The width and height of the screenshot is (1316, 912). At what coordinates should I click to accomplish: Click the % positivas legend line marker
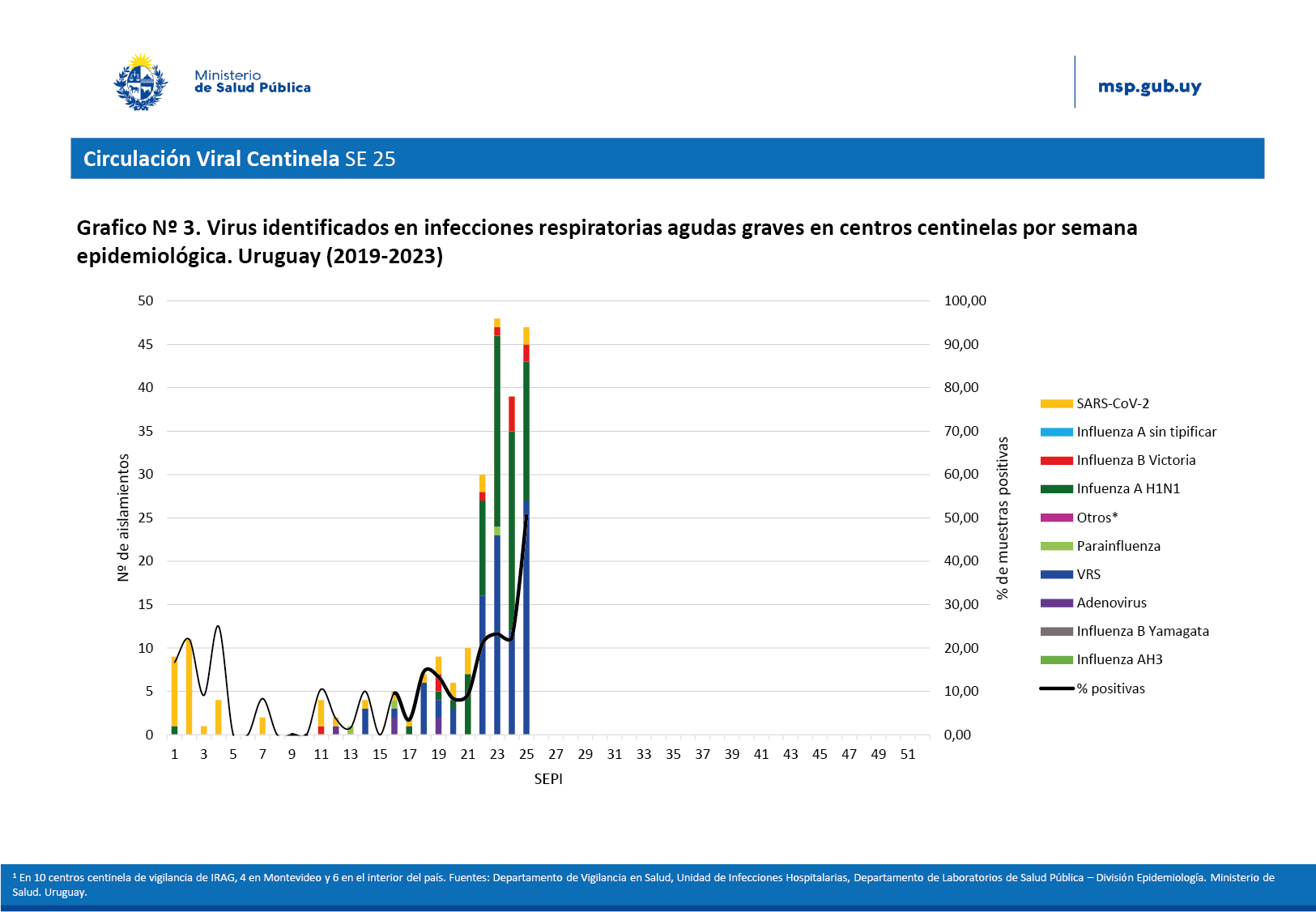click(1056, 688)
